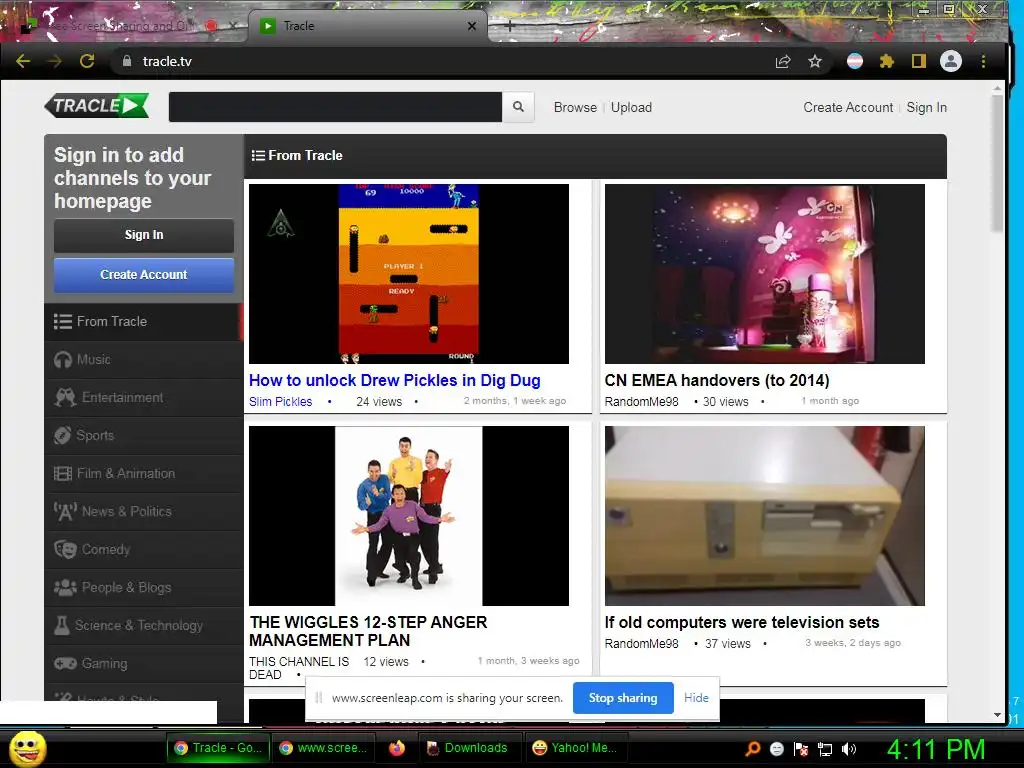Image resolution: width=1024 pixels, height=768 pixels.
Task: Open the Downloads taskbar button
Action: pyautogui.click(x=468, y=748)
